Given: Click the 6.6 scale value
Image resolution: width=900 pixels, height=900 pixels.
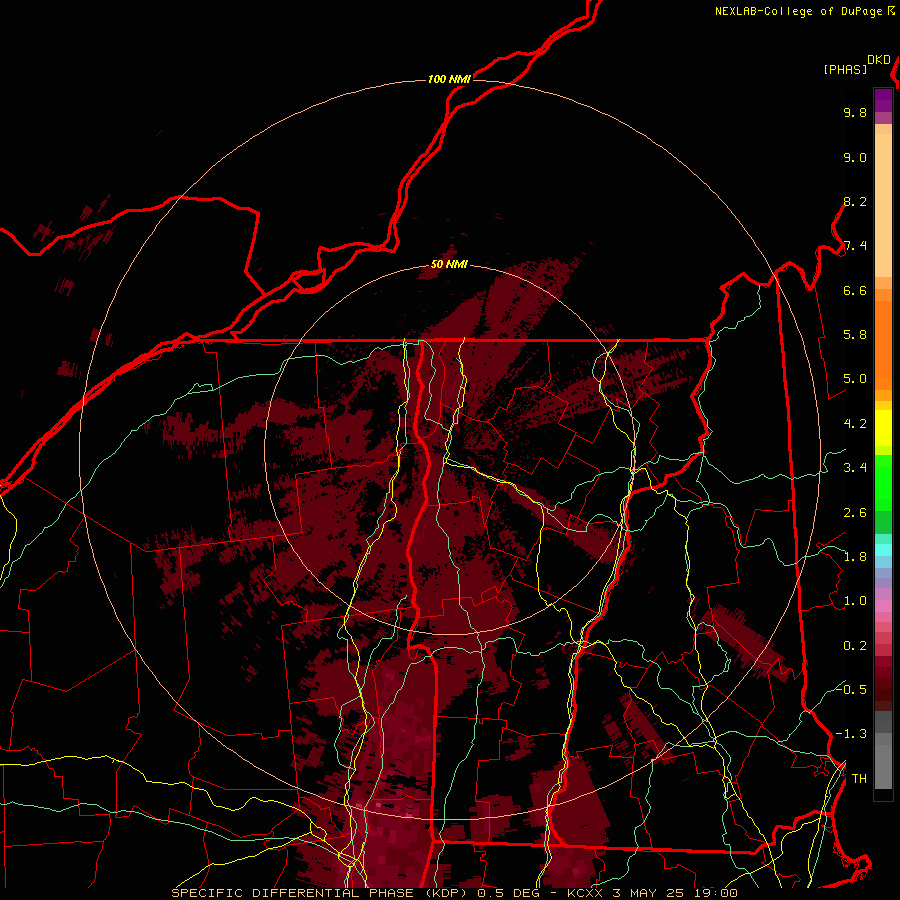Looking at the screenshot, I should pos(855,290).
